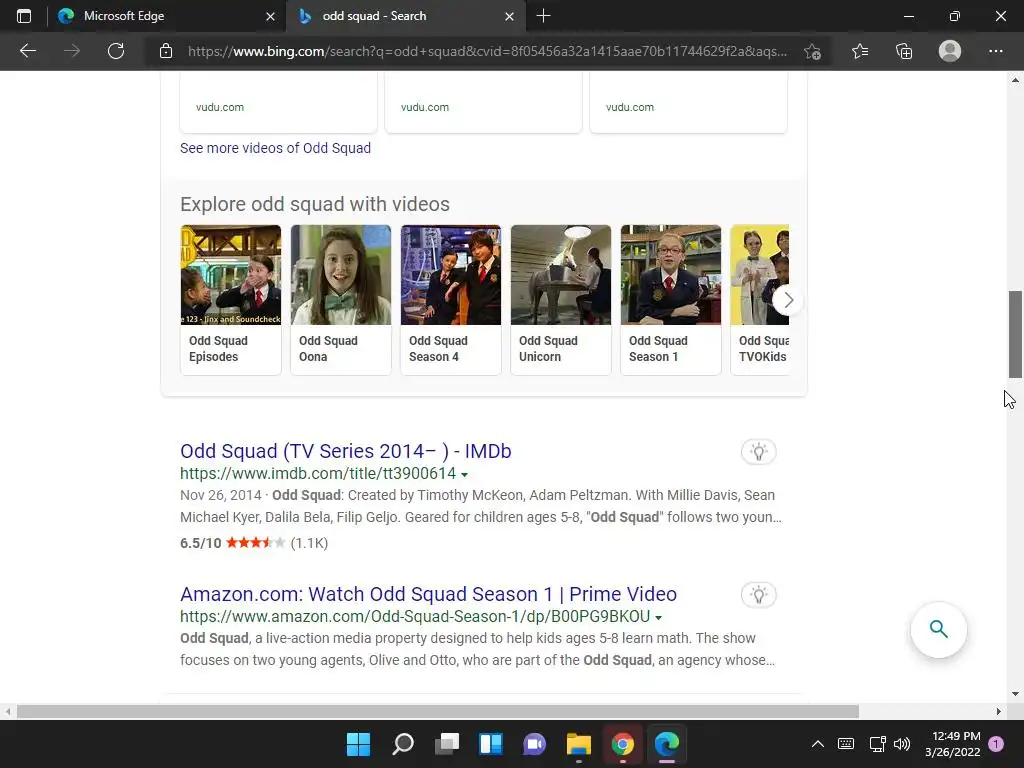Open the tab actions menu icon
1024x768 pixels.
click(24, 16)
